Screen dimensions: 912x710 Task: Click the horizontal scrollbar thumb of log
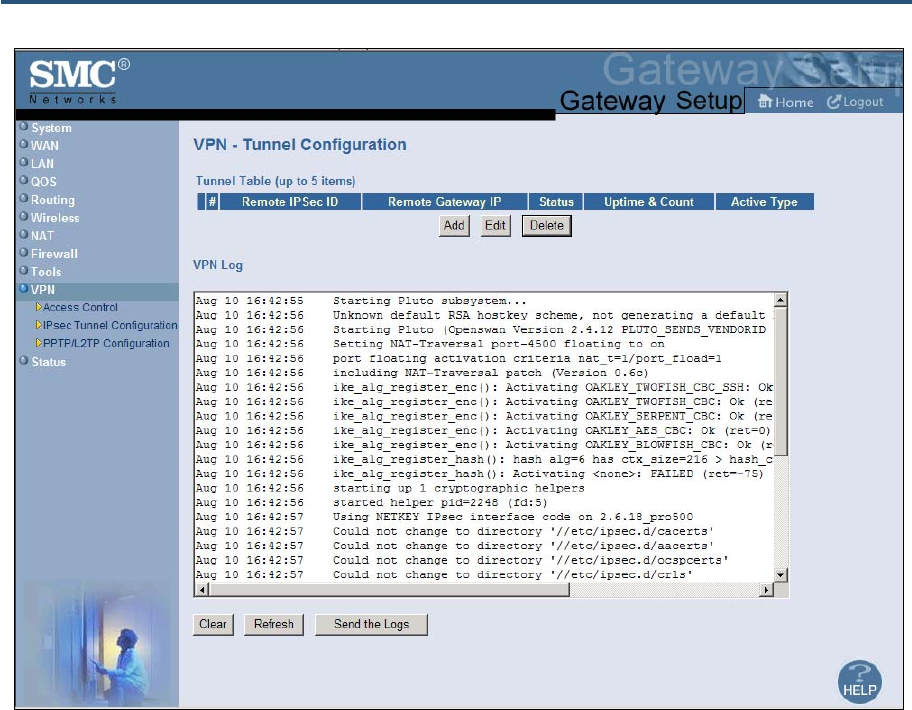[389, 590]
